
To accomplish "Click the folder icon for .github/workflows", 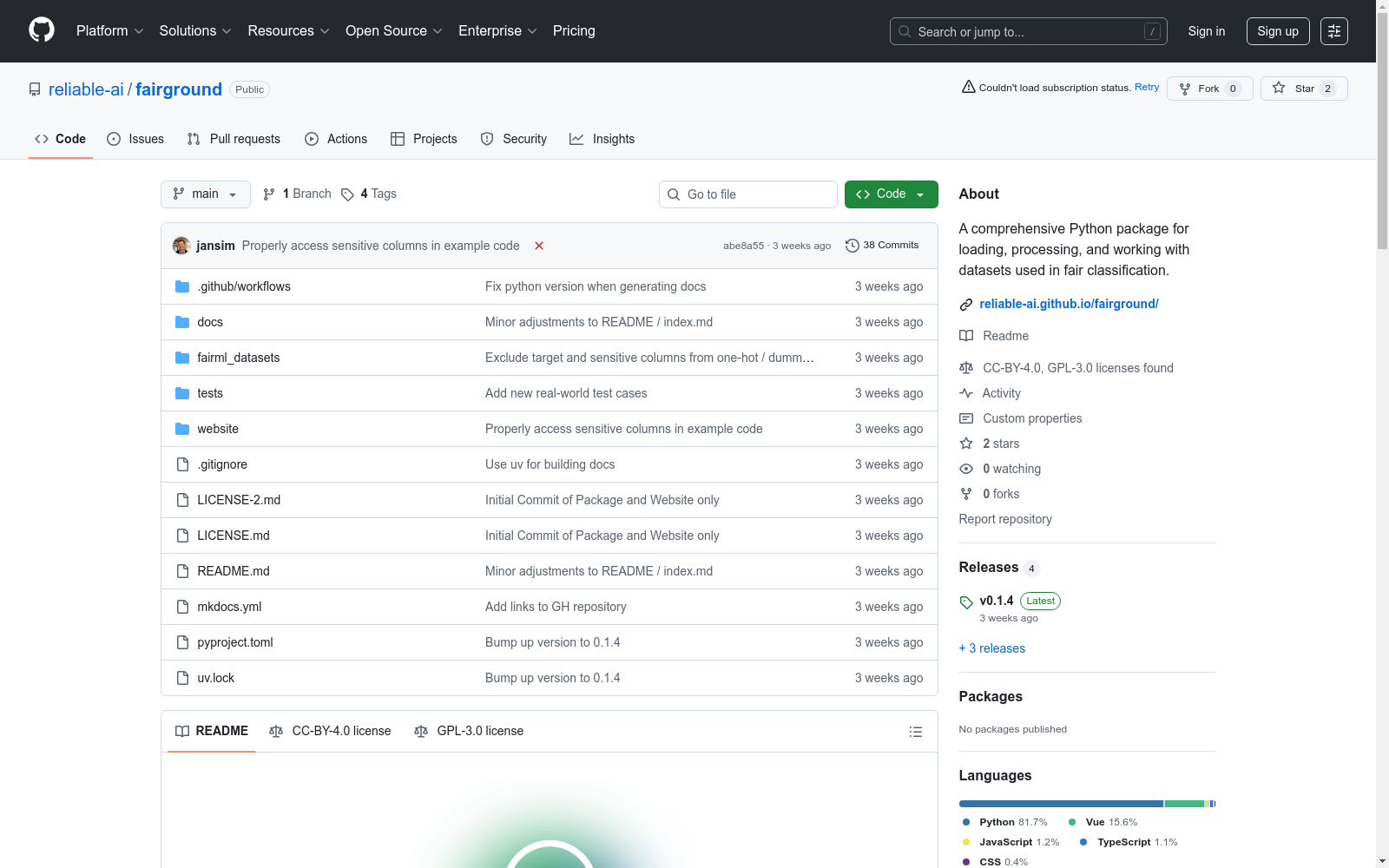I will 182,286.
